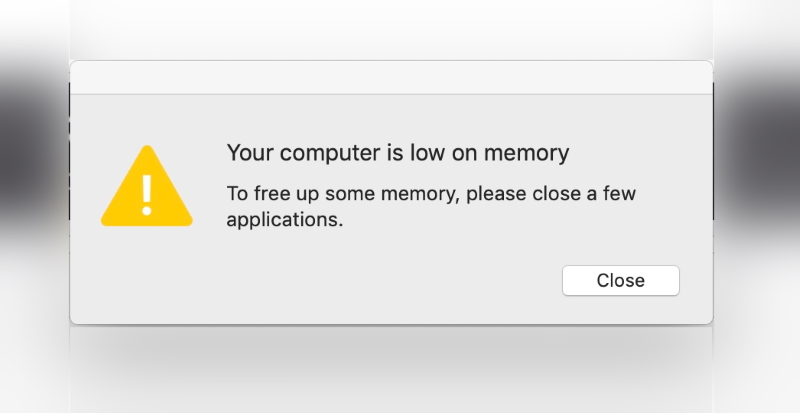The width and height of the screenshot is (800, 413).
Task: Click the word "few" in the message
Action: [617, 194]
